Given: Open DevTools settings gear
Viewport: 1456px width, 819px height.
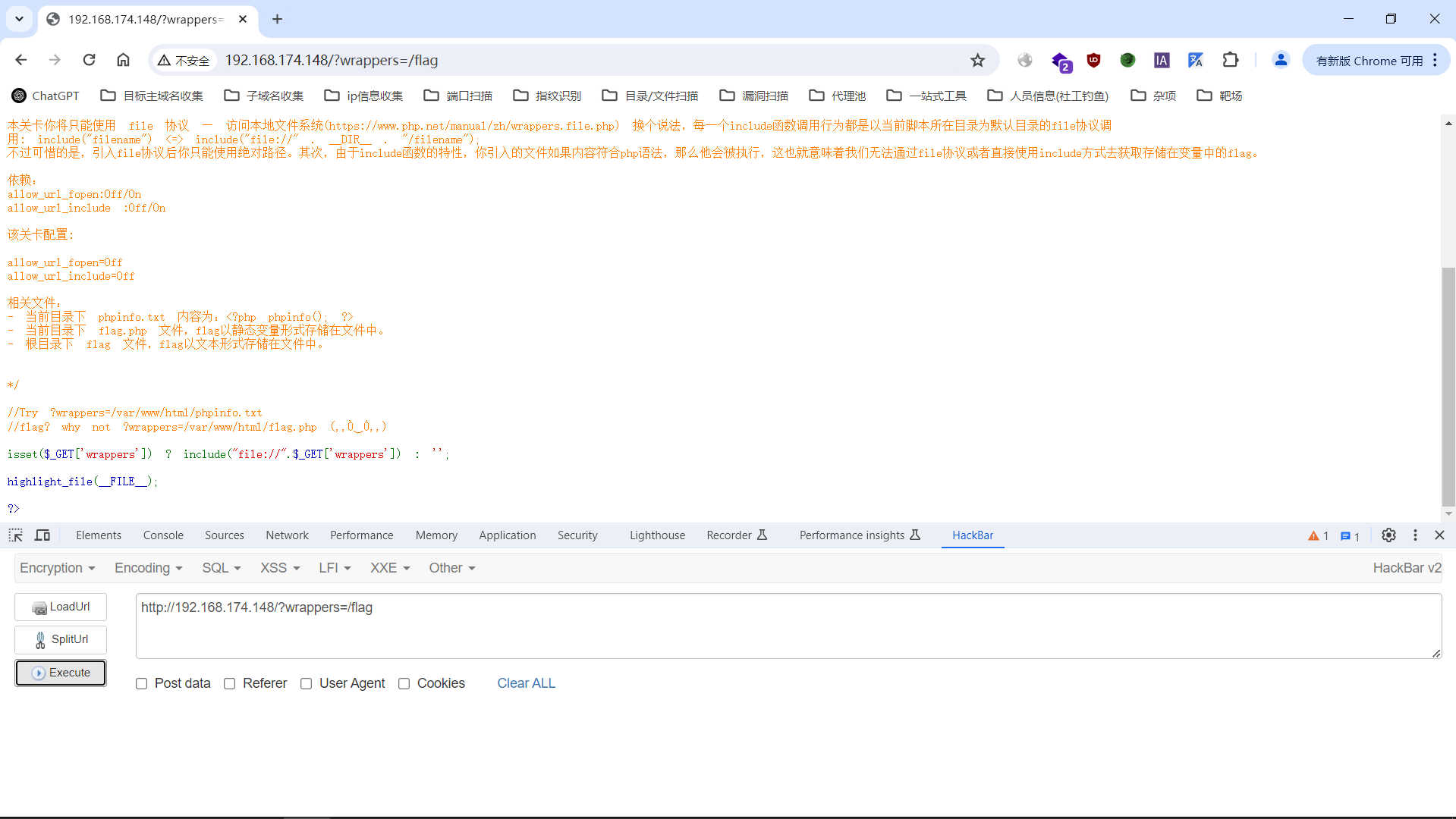Looking at the screenshot, I should click(x=1388, y=535).
